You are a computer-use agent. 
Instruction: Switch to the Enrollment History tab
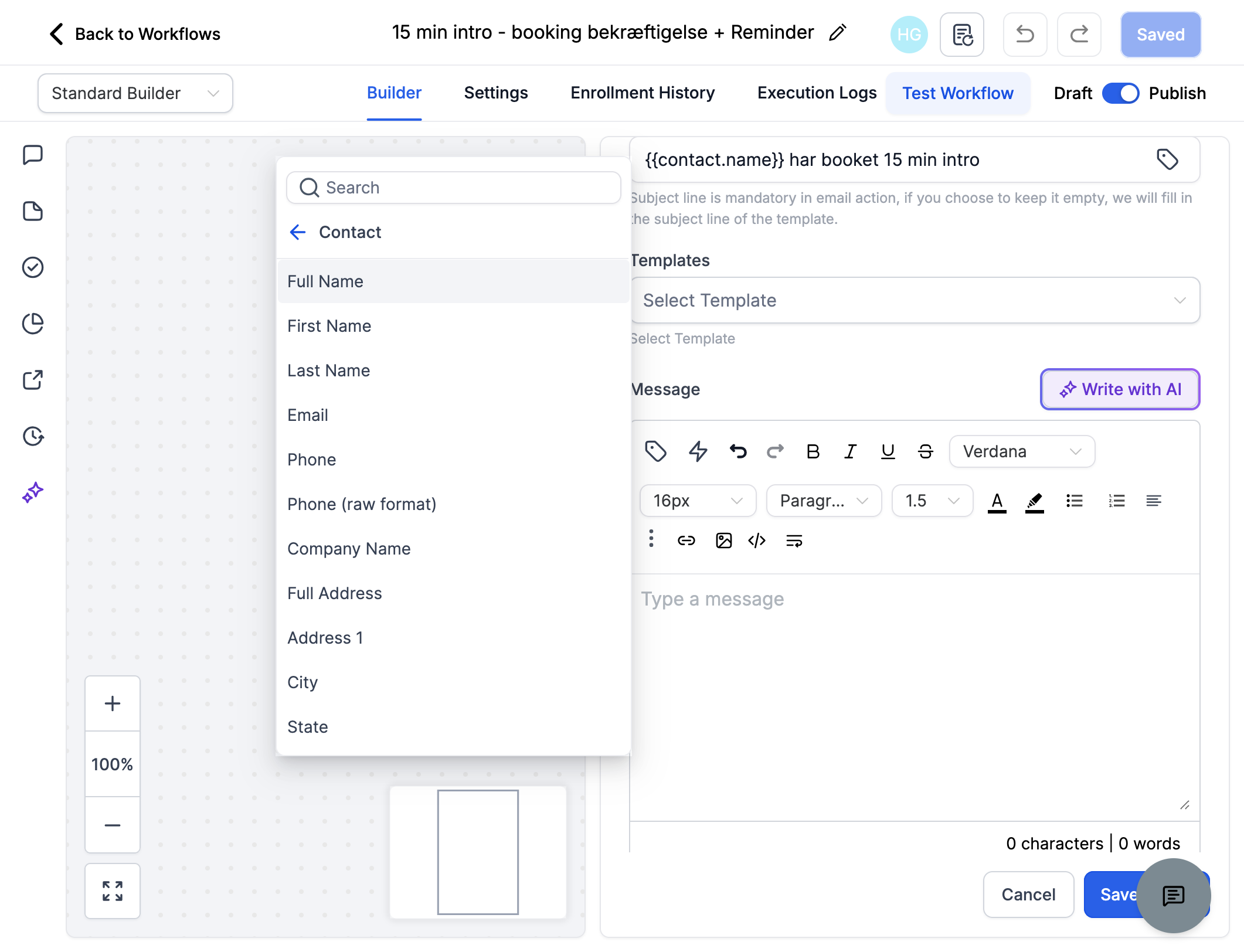[643, 93]
